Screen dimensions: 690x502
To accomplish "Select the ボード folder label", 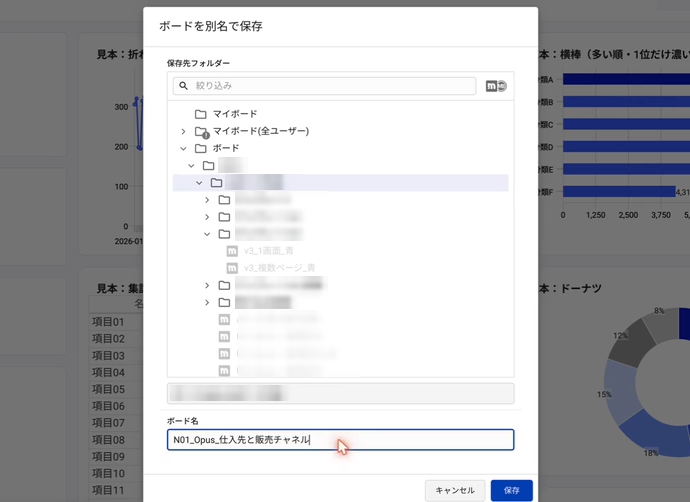I will [x=226, y=148].
